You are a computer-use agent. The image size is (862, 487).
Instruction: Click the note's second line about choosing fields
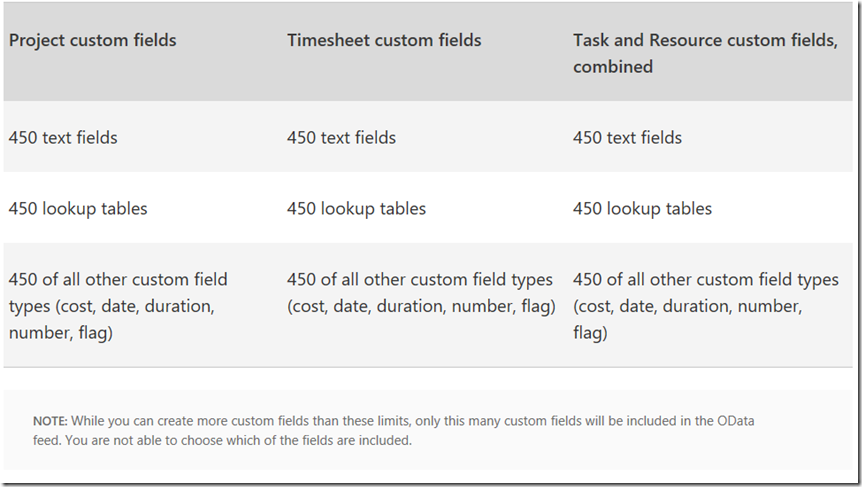[222, 440]
